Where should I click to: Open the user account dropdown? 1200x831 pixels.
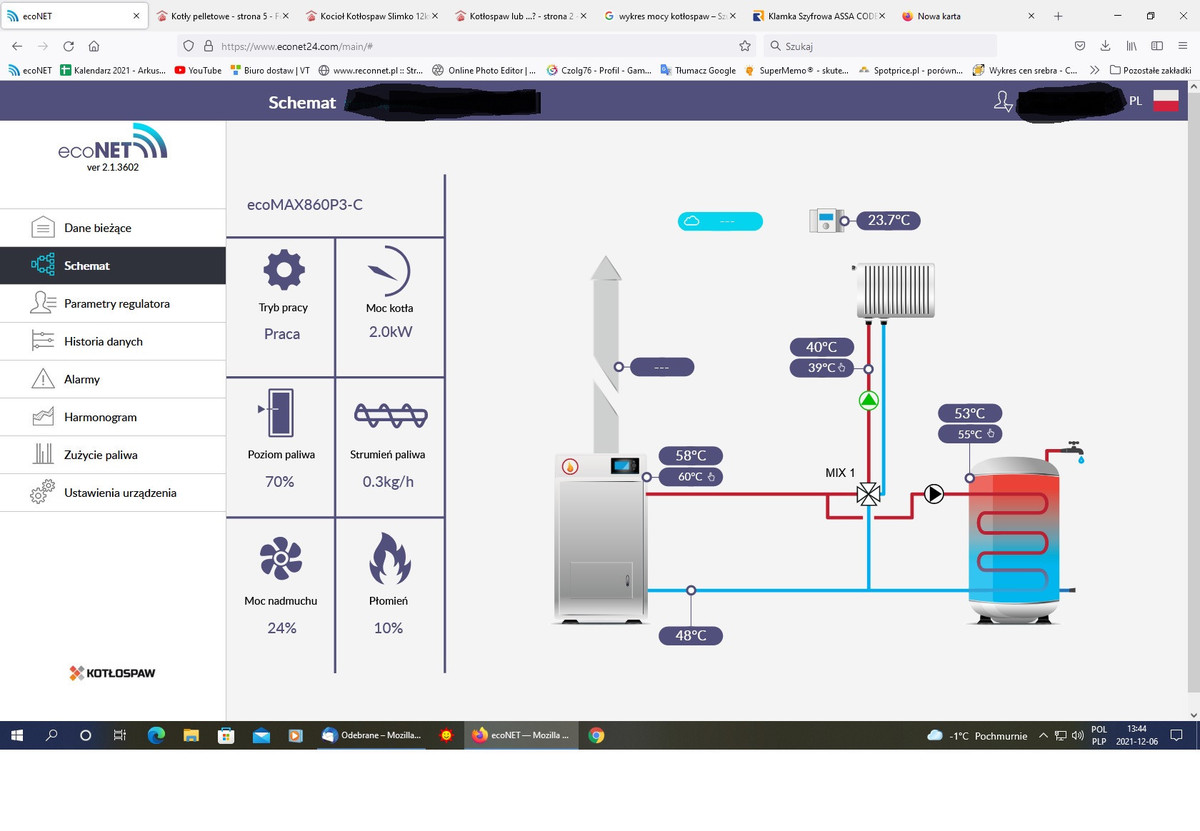click(1003, 101)
